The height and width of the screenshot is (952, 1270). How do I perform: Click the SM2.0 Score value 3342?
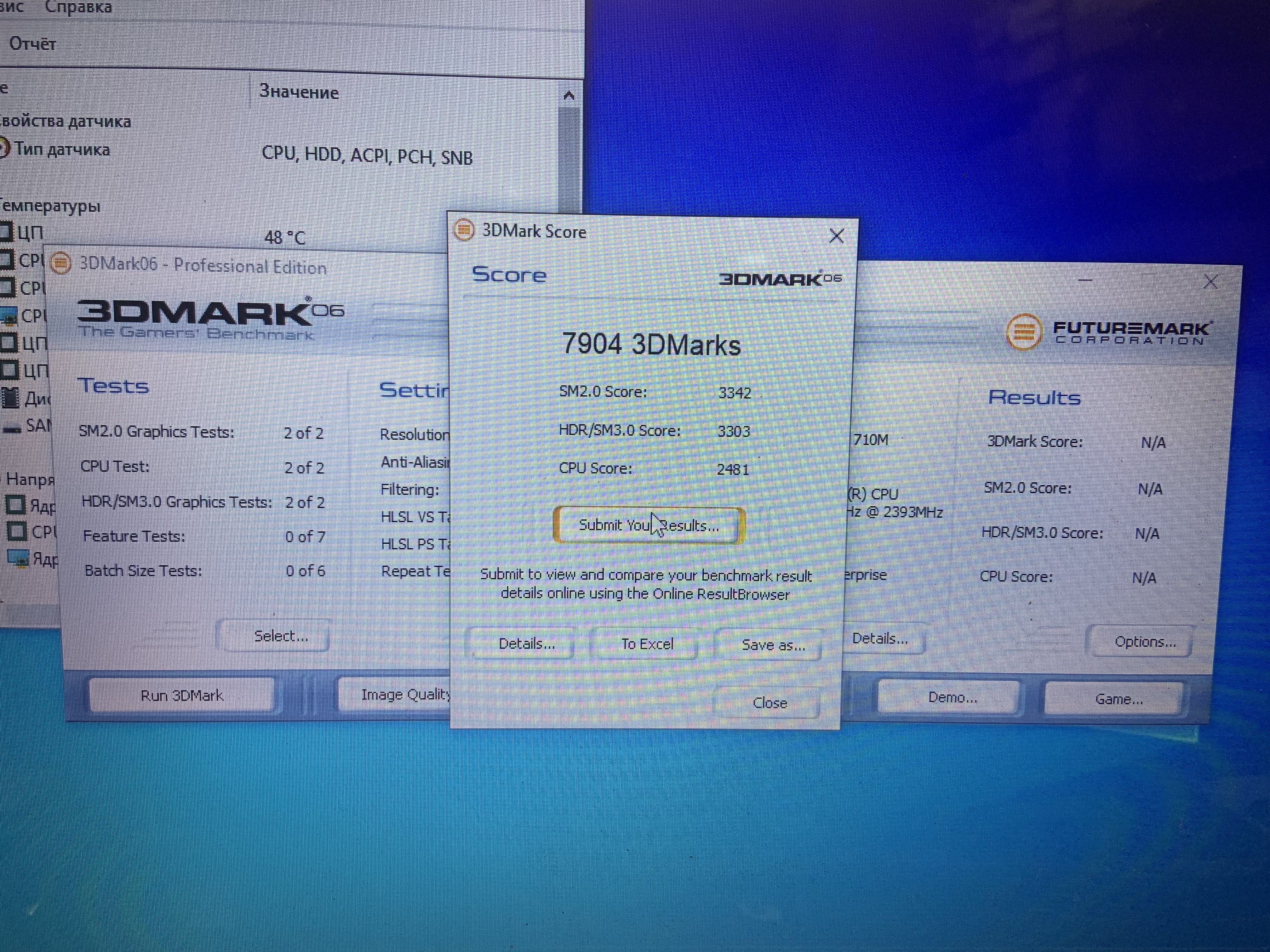pyautogui.click(x=734, y=393)
